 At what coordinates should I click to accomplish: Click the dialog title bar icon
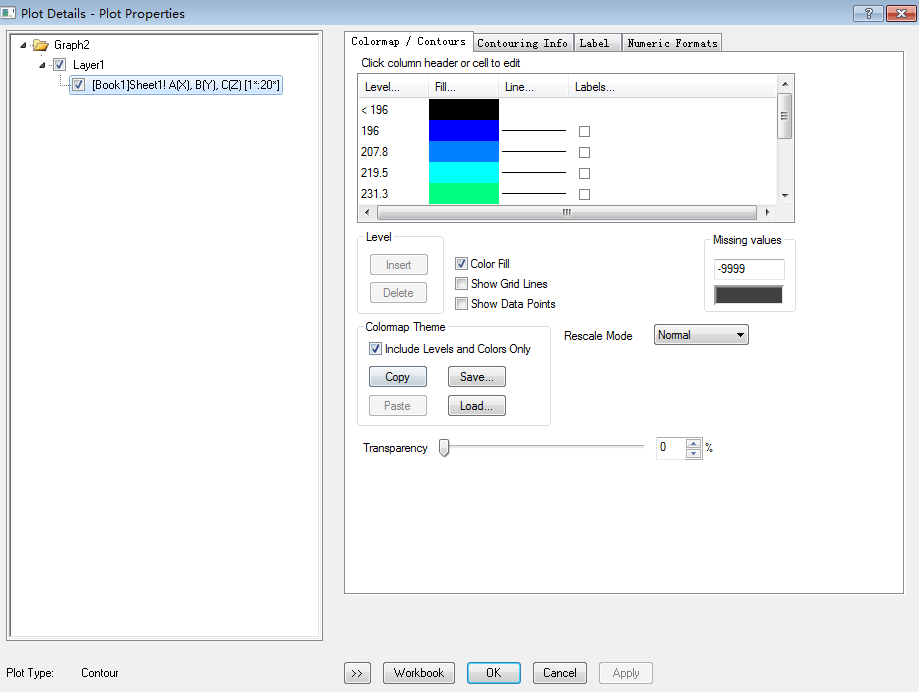pos(9,13)
